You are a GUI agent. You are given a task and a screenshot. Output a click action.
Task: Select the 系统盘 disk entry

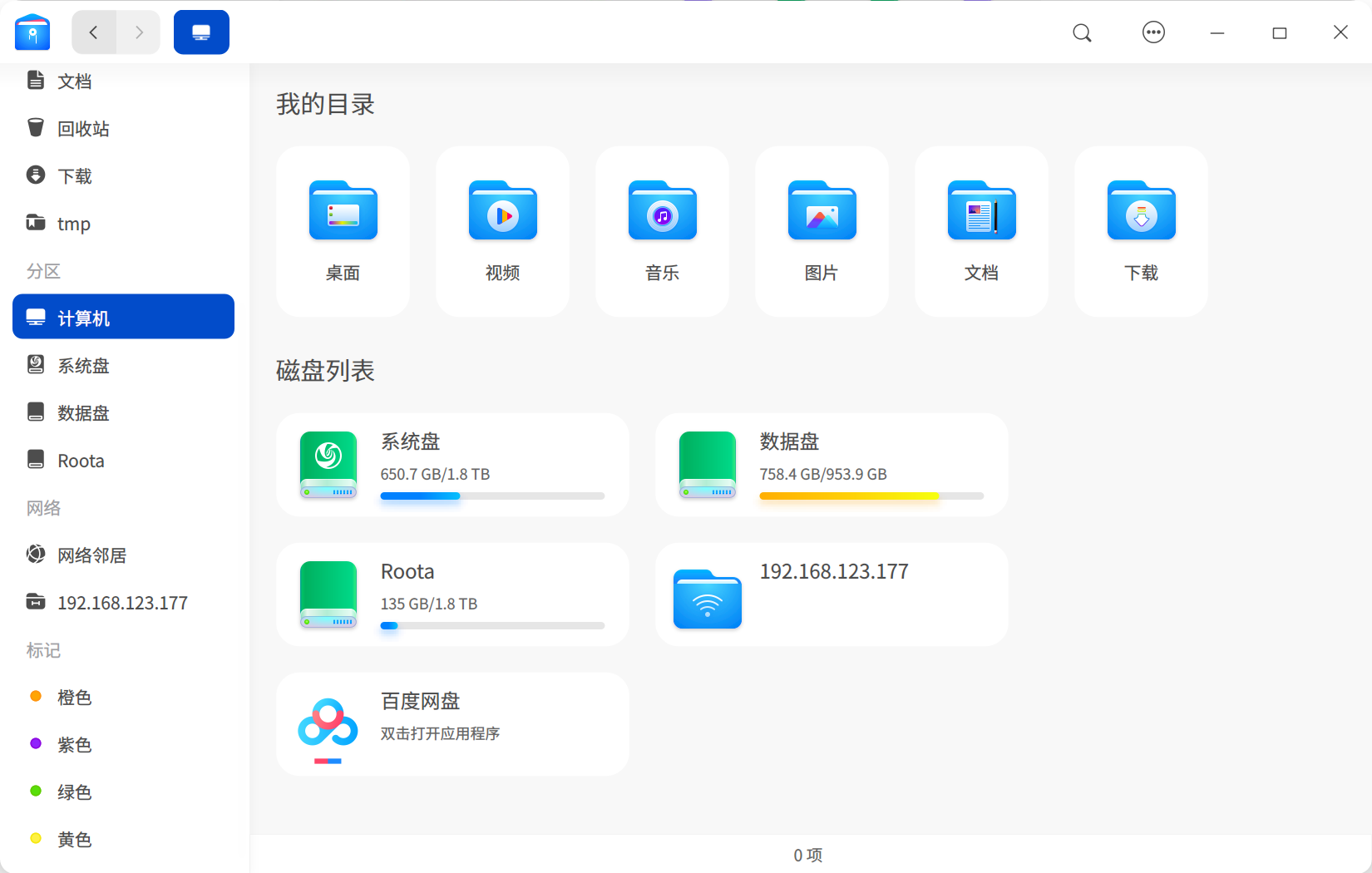(452, 465)
